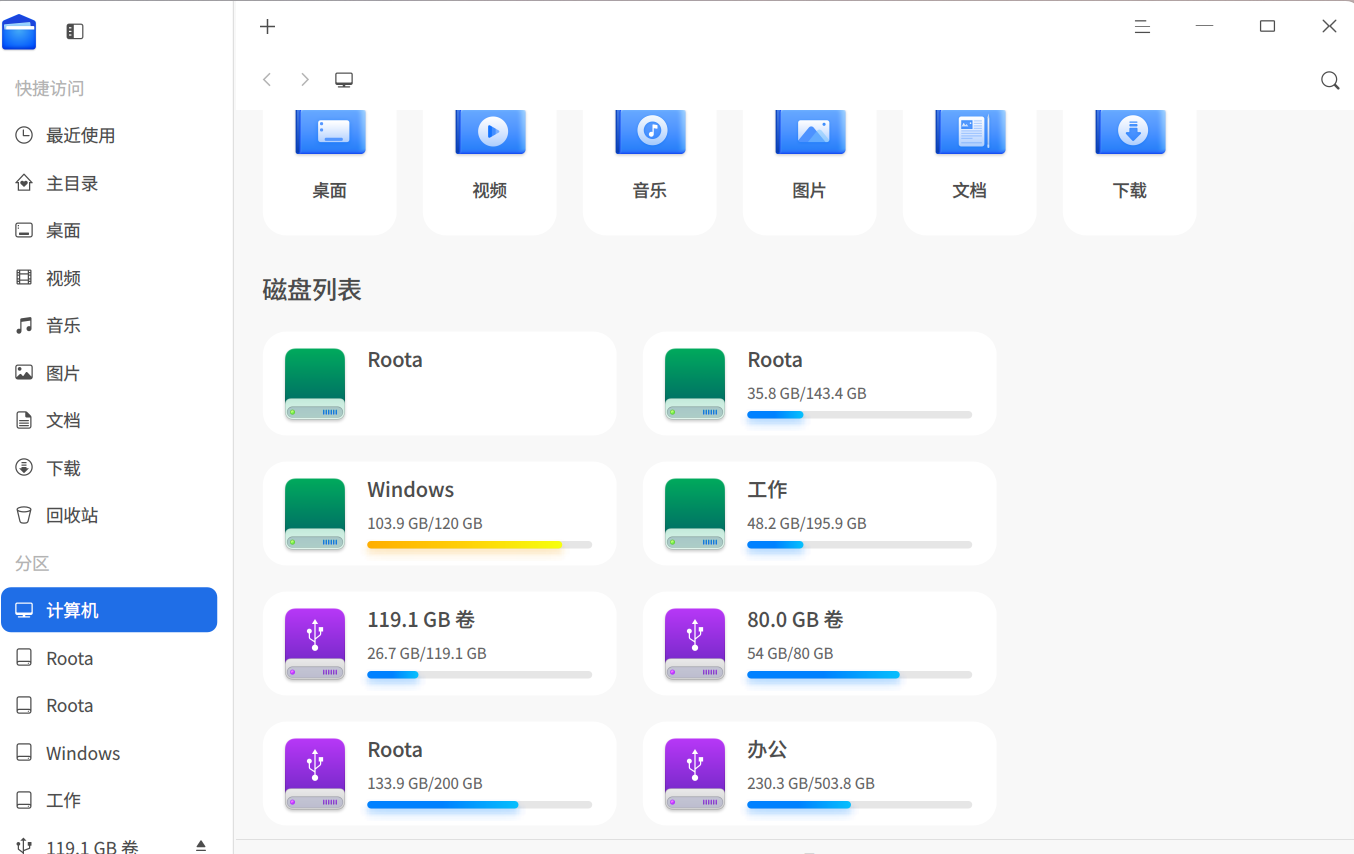Go forward with right arrow

point(305,79)
